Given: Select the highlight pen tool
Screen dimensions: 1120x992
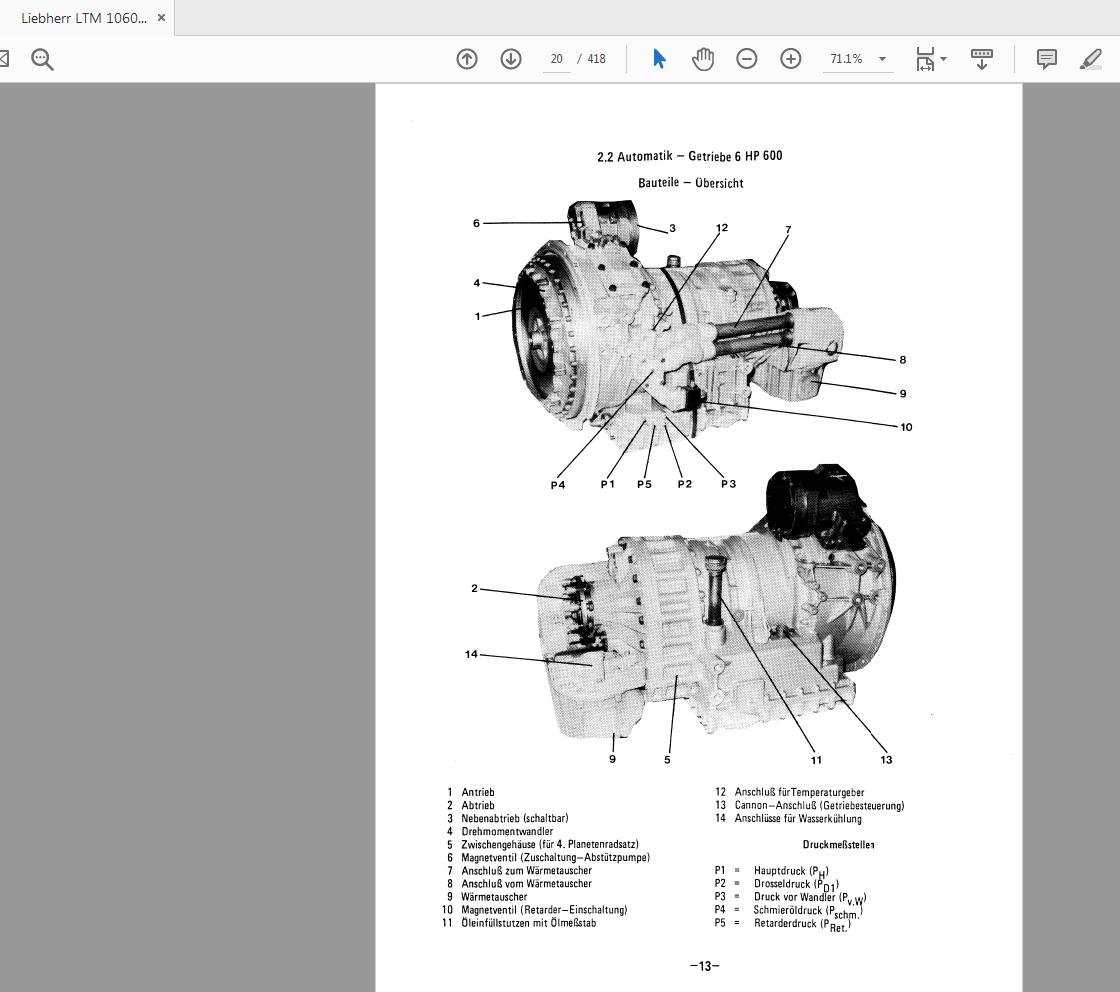Looking at the screenshot, I should point(1091,59).
